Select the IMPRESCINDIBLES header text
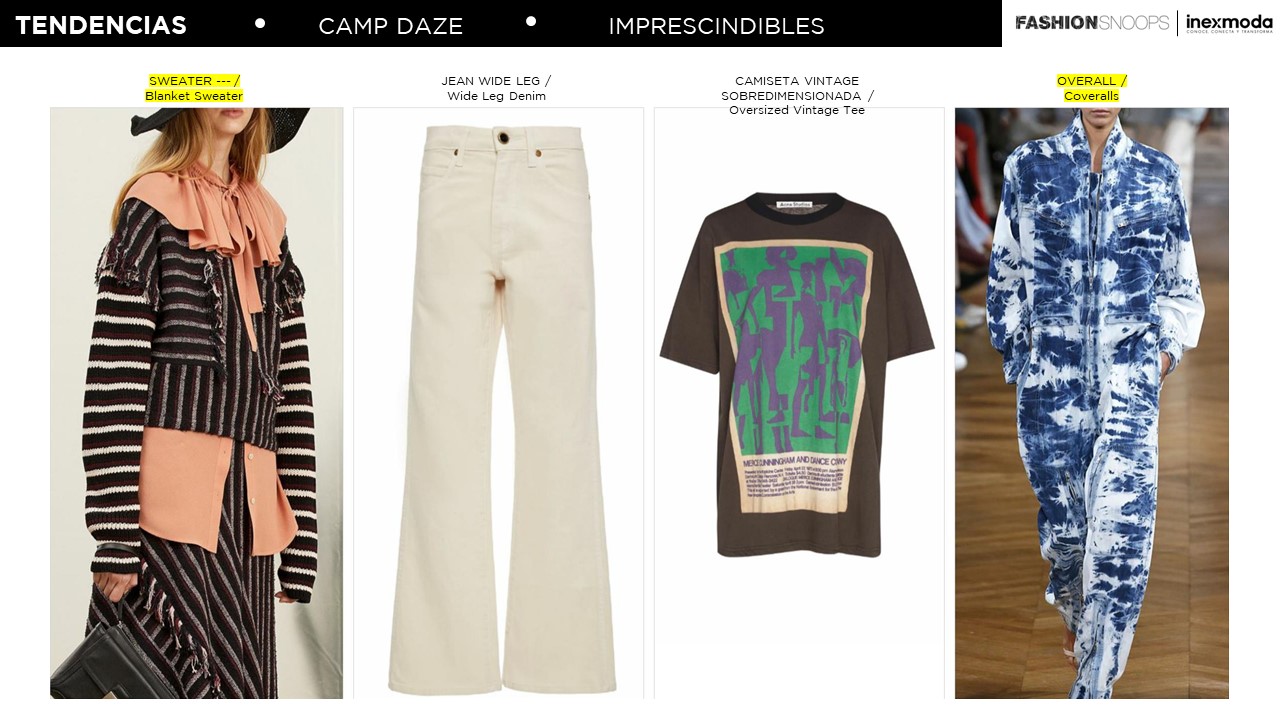The image size is (1280, 720). click(716, 26)
